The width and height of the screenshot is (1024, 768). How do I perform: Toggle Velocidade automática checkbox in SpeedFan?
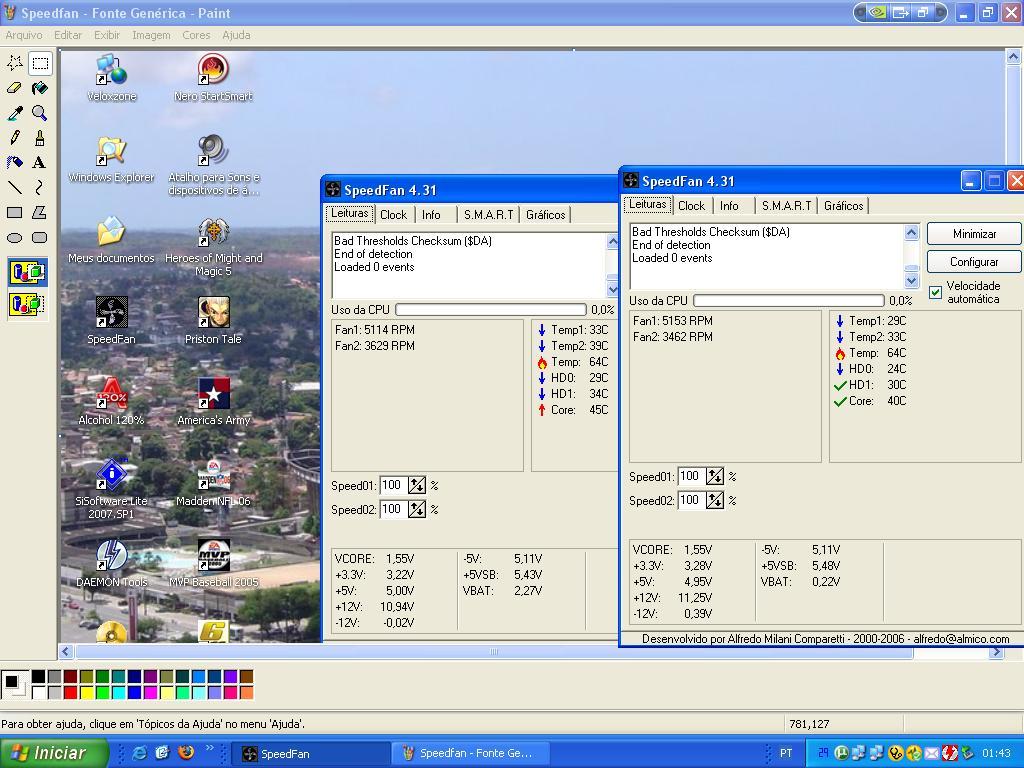(935, 293)
